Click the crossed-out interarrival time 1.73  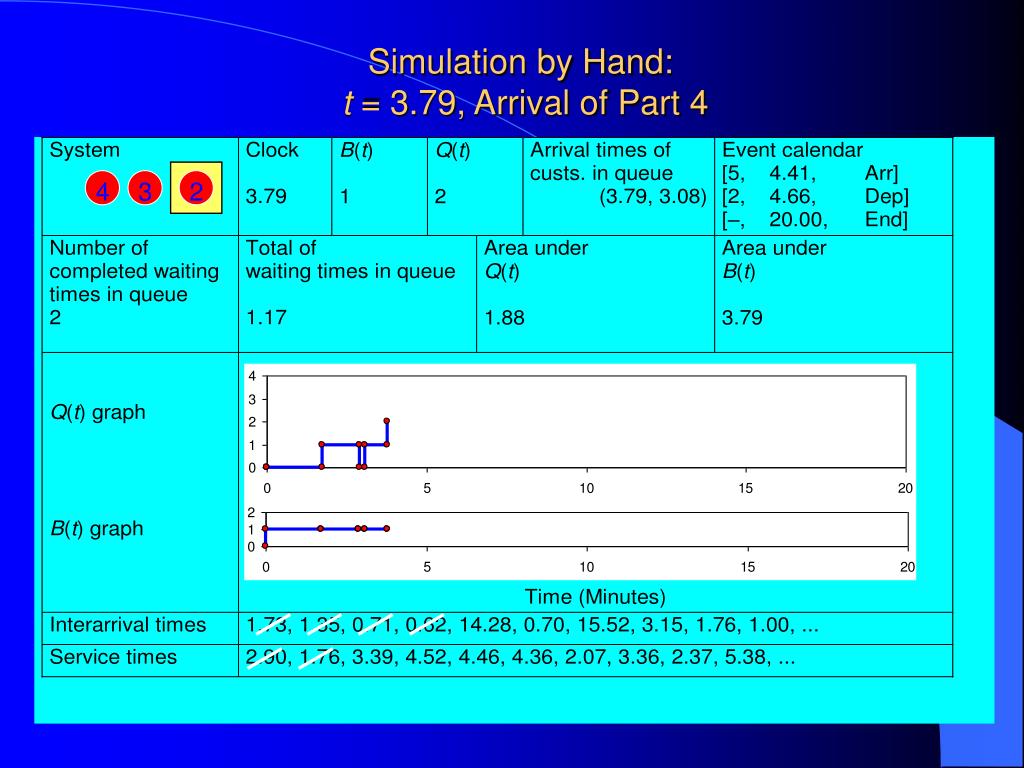coord(268,625)
